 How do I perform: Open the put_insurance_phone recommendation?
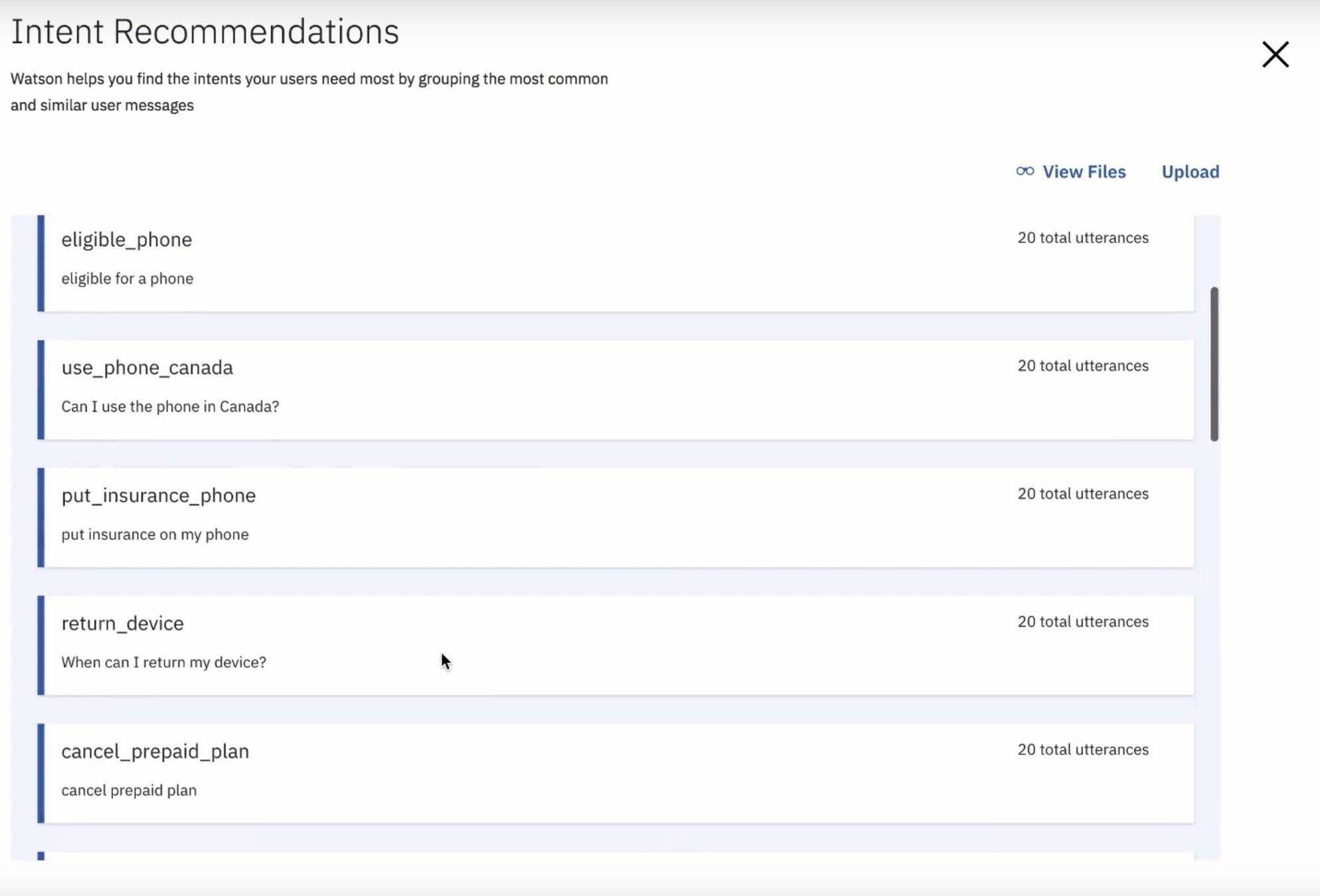158,496
